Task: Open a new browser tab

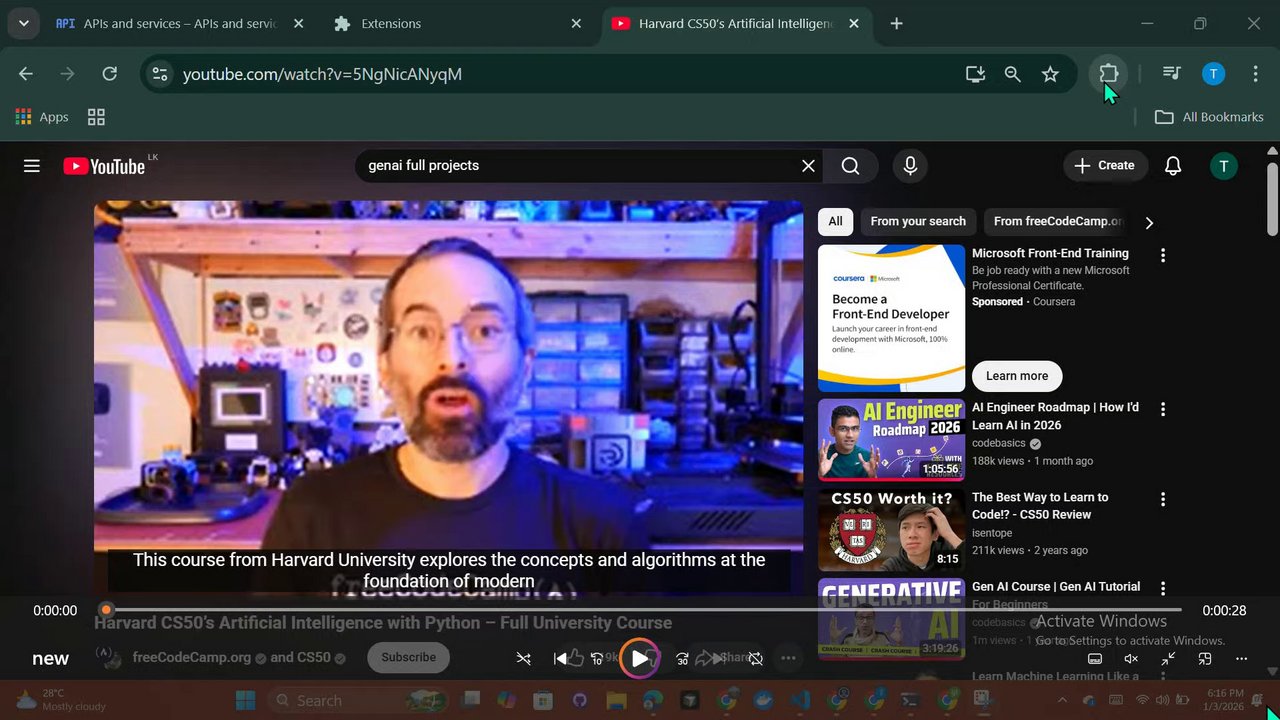Action: pyautogui.click(x=896, y=23)
